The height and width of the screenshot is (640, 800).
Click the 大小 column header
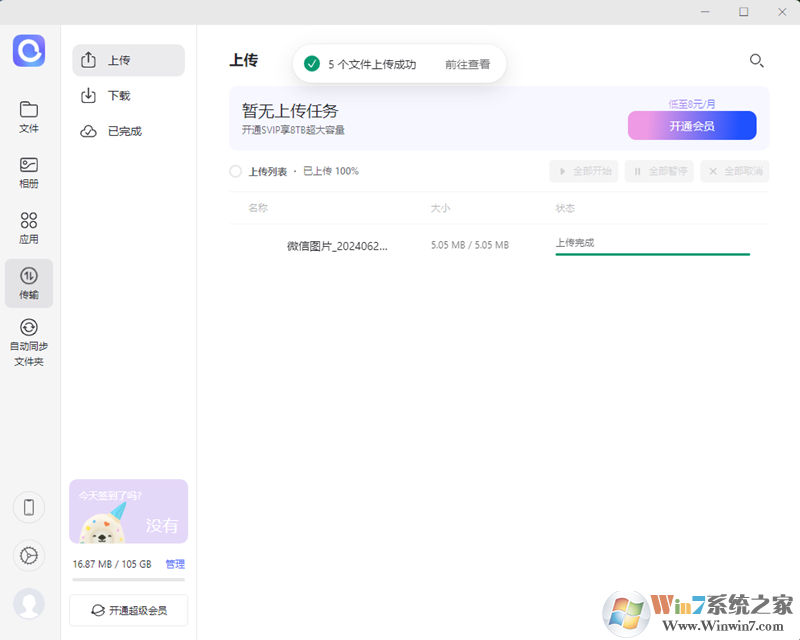[440, 208]
